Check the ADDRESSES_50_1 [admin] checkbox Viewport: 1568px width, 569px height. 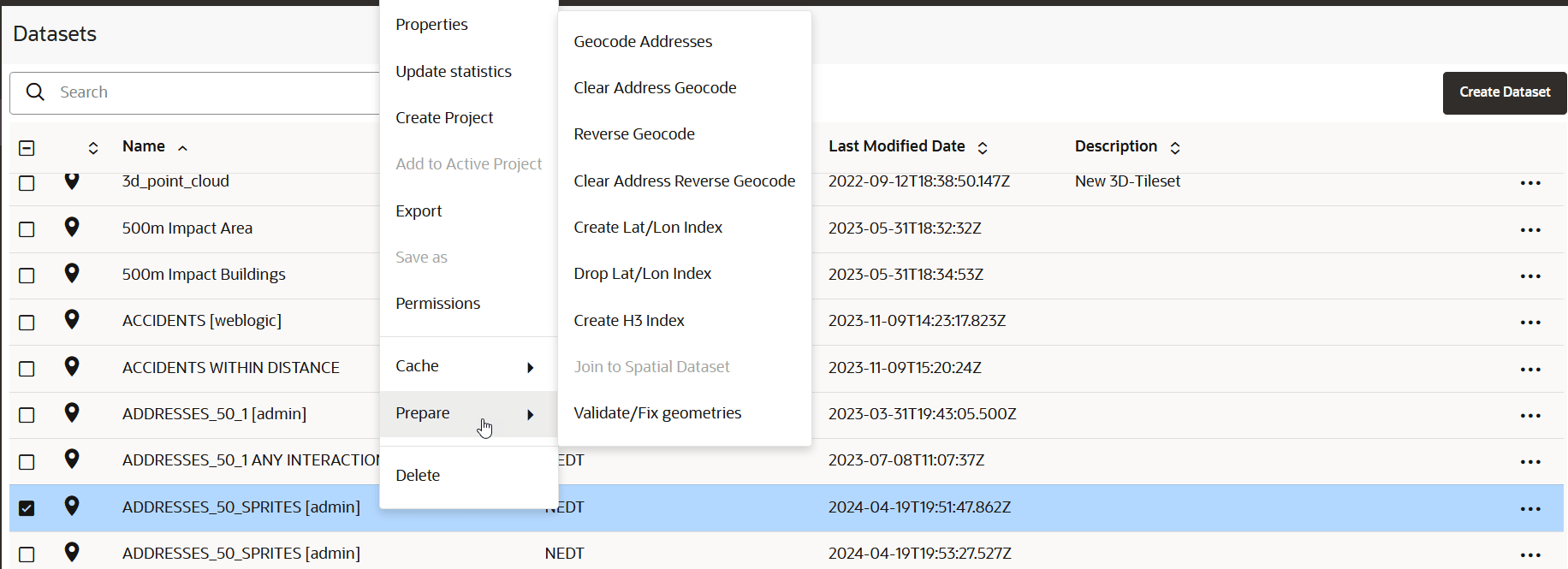(x=27, y=415)
